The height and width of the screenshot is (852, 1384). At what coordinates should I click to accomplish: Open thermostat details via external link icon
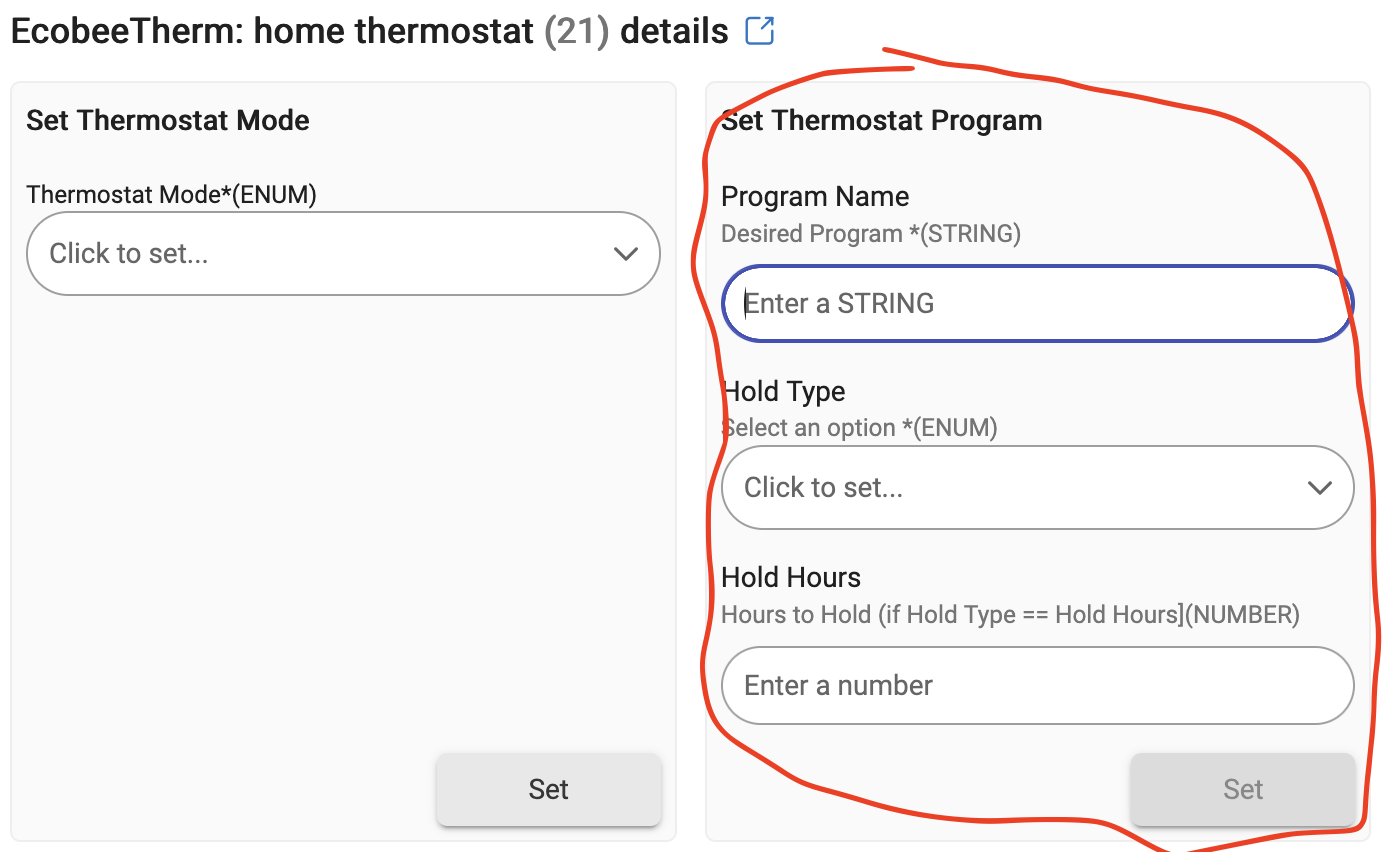760,32
